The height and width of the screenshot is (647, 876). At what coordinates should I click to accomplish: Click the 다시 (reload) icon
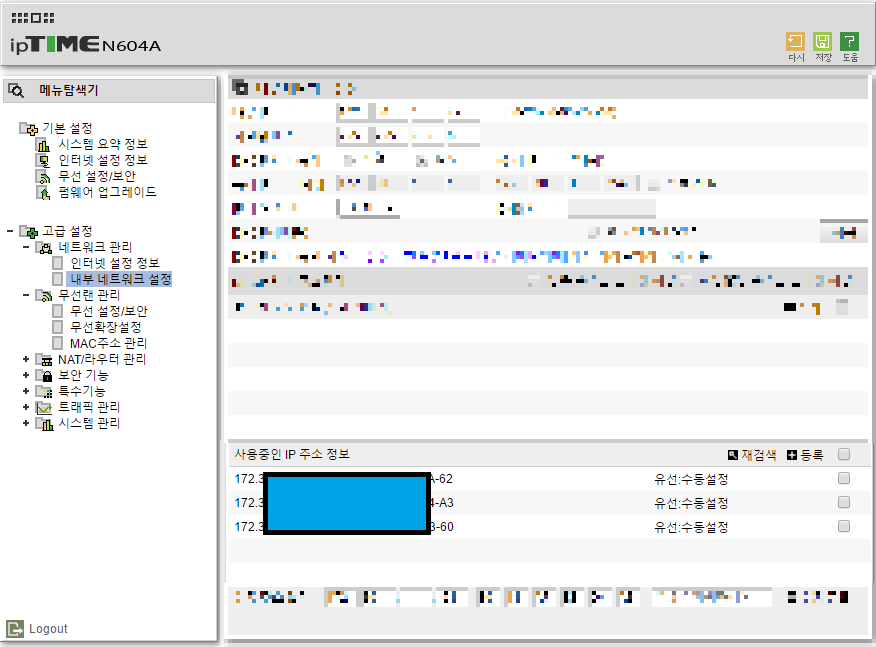click(x=795, y=42)
